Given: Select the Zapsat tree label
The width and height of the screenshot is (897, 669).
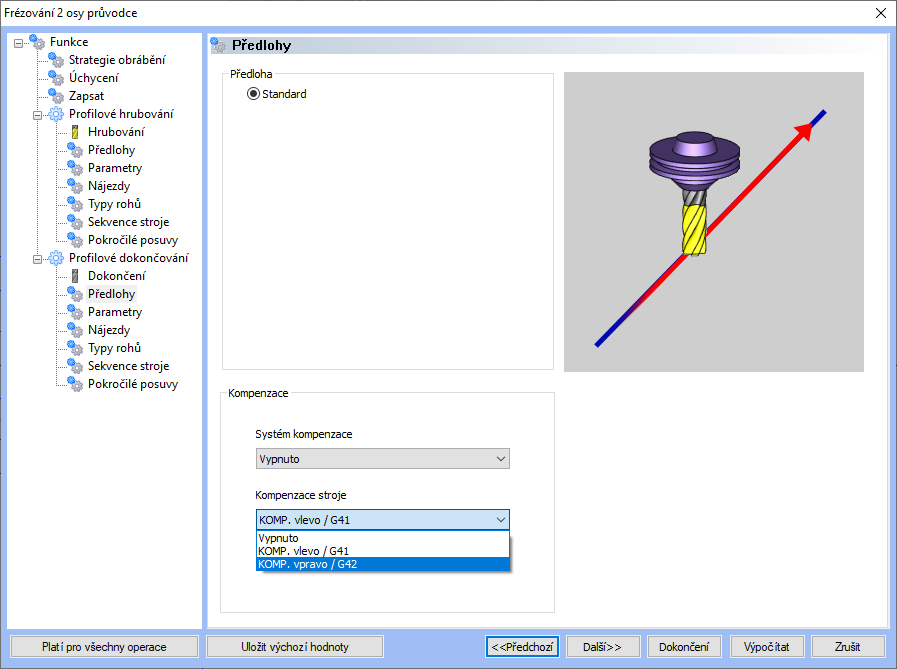Looking at the screenshot, I should click(x=86, y=96).
